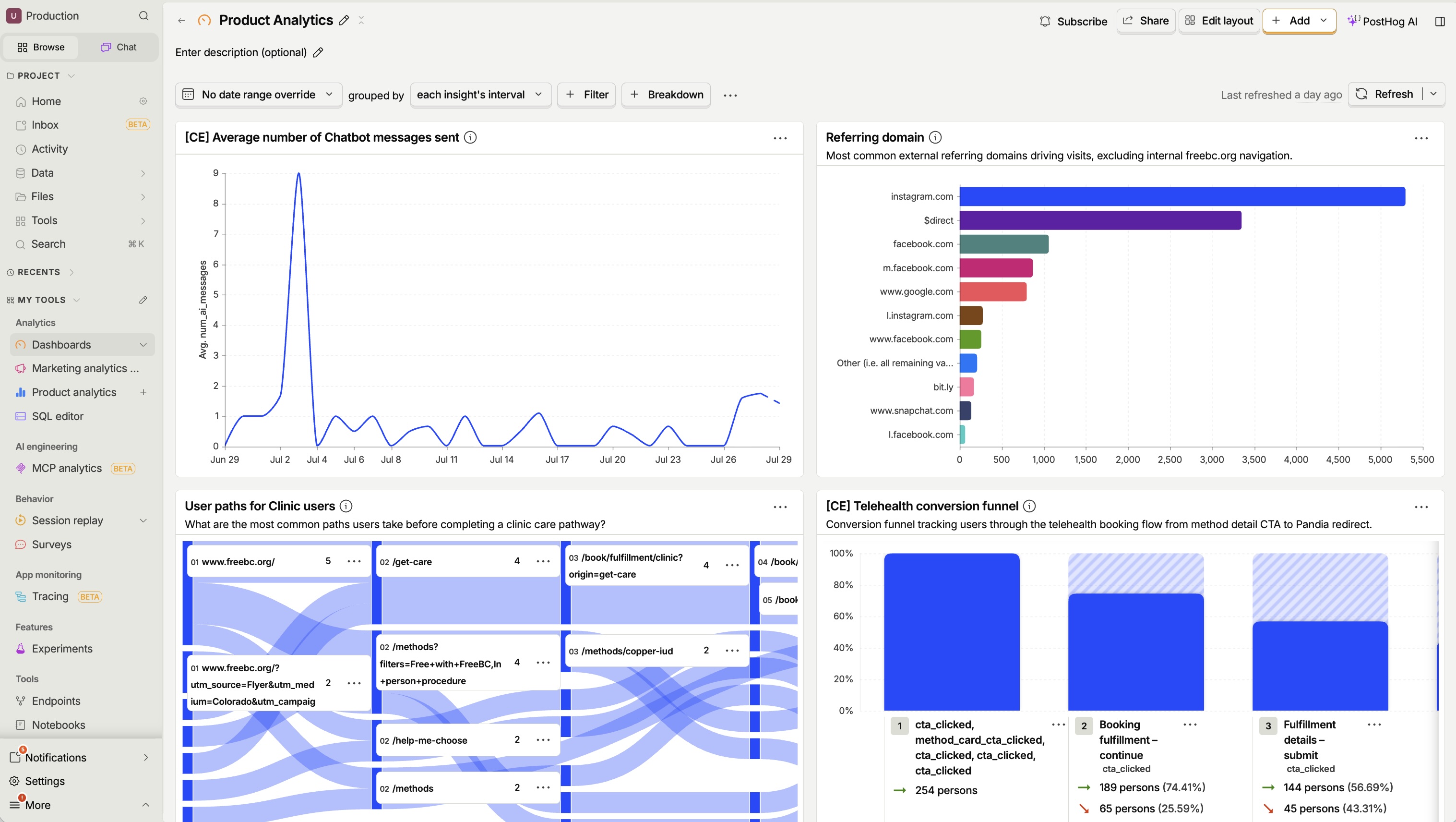
Task: Open more options for Telehealth funnel card
Action: 1421,507
